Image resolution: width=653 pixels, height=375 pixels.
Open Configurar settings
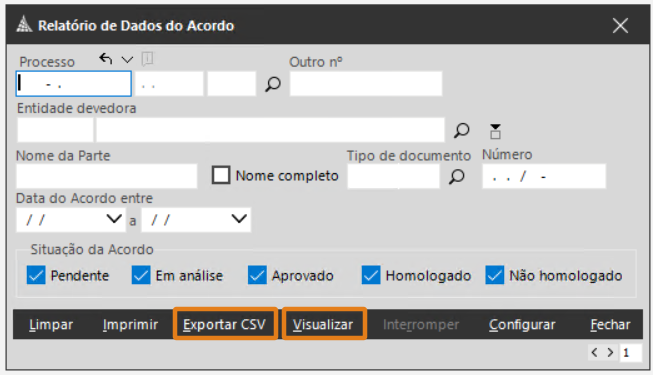(522, 325)
